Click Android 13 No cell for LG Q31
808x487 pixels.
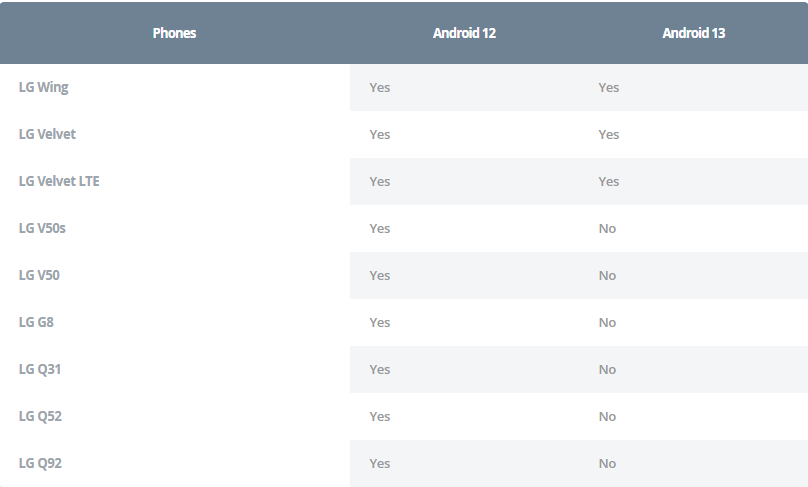(x=607, y=369)
